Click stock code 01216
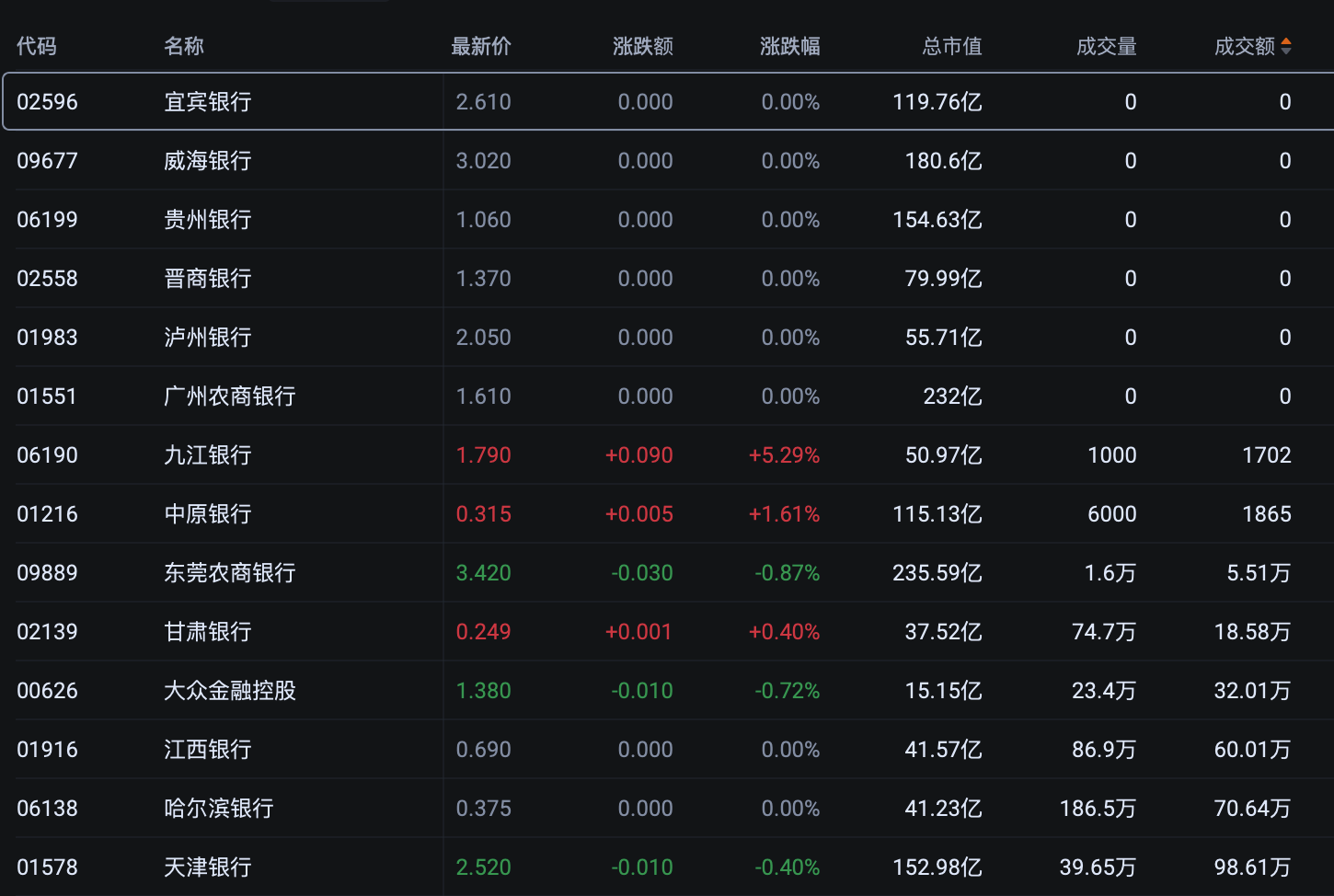 (48, 514)
